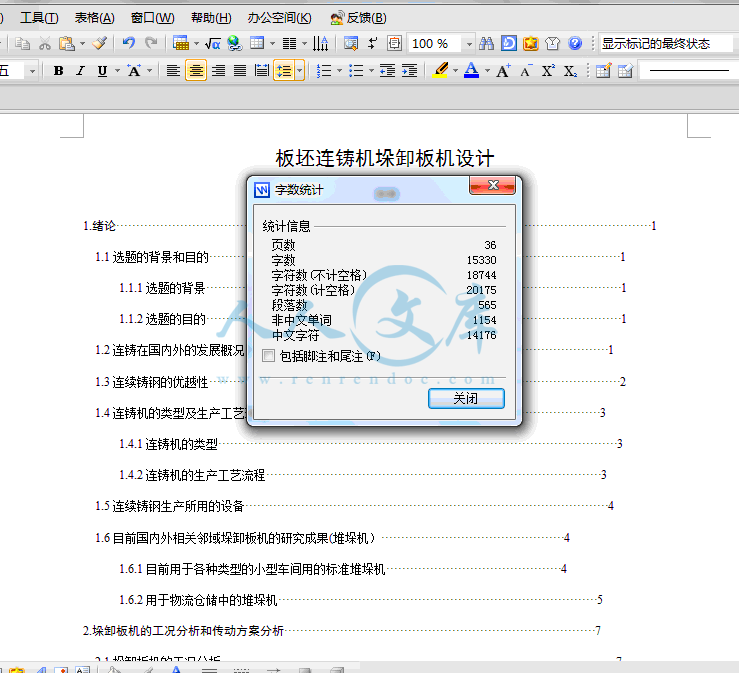Increase indent with the indent icon
The image size is (739, 673).
coord(410,71)
